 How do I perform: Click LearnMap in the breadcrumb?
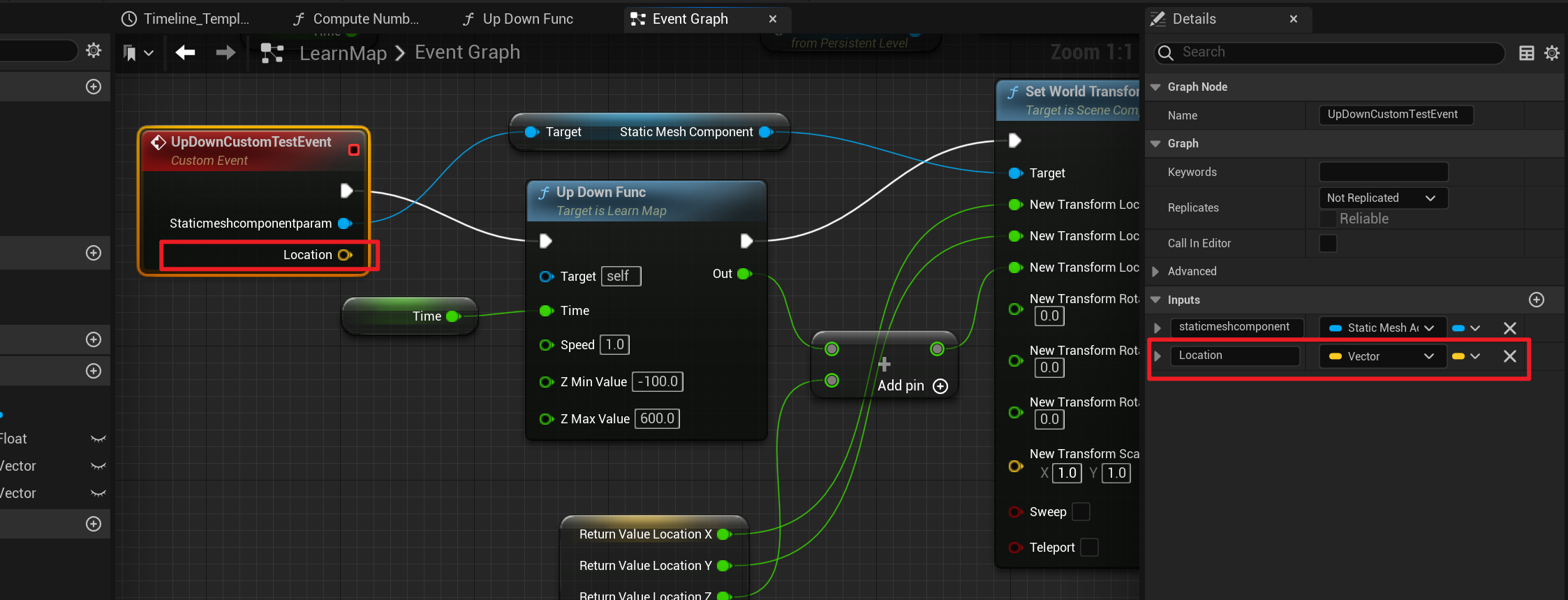coord(343,53)
